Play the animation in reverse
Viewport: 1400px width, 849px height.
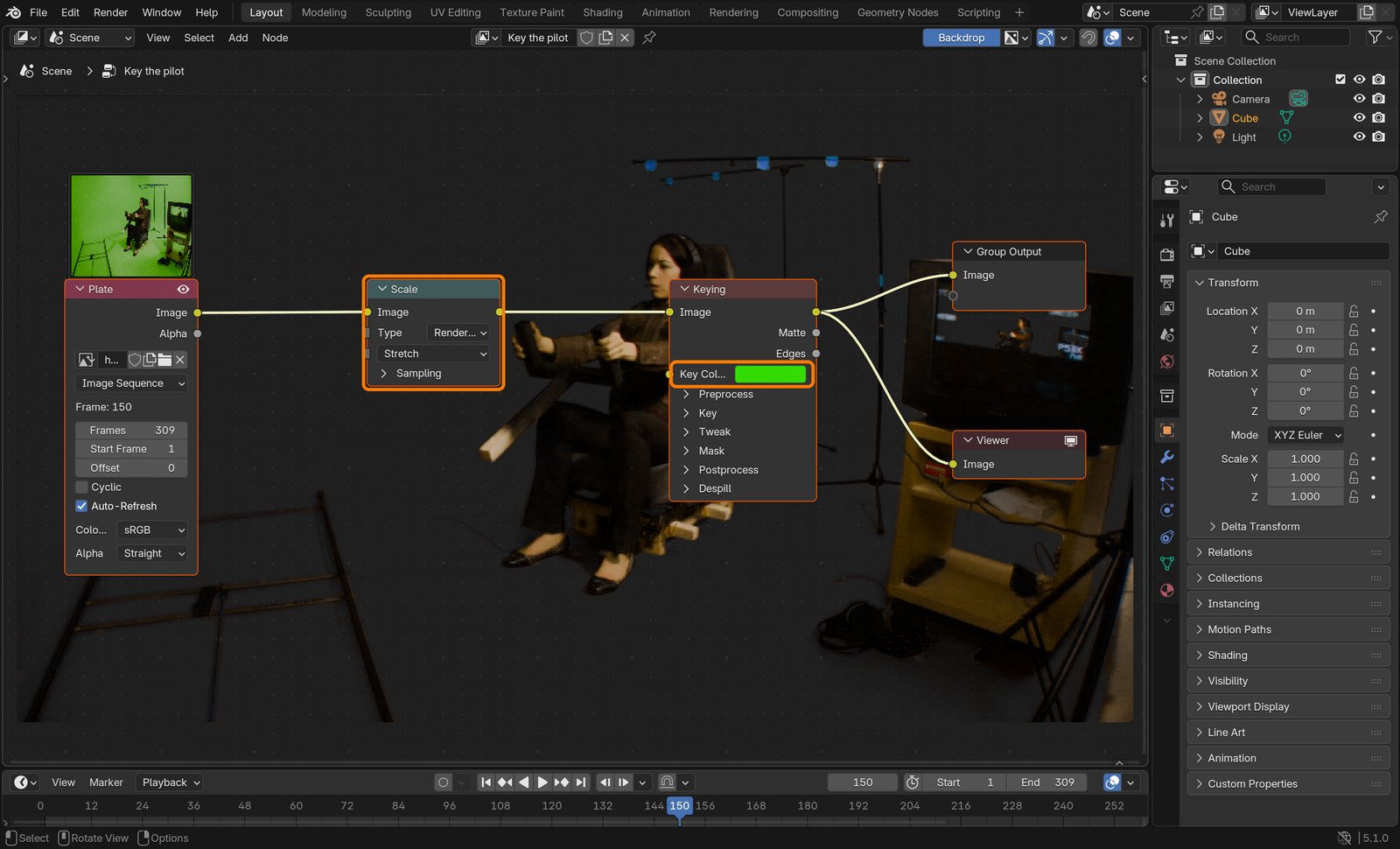pyautogui.click(x=523, y=782)
